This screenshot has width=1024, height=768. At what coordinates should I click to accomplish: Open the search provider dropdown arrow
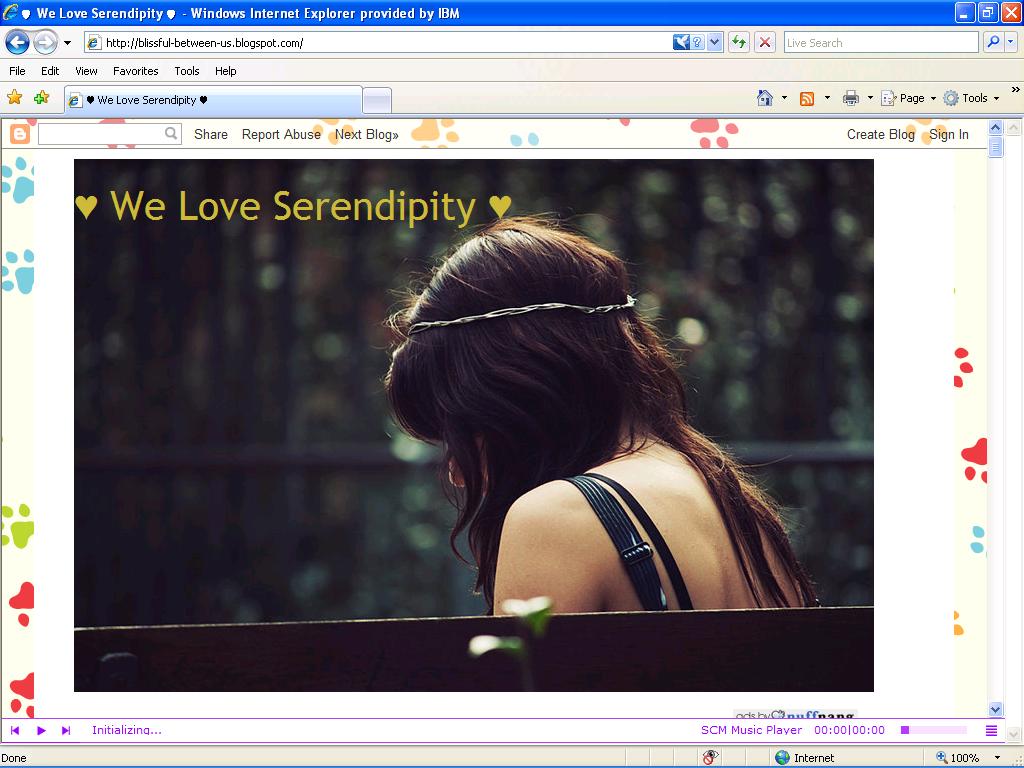(1011, 43)
